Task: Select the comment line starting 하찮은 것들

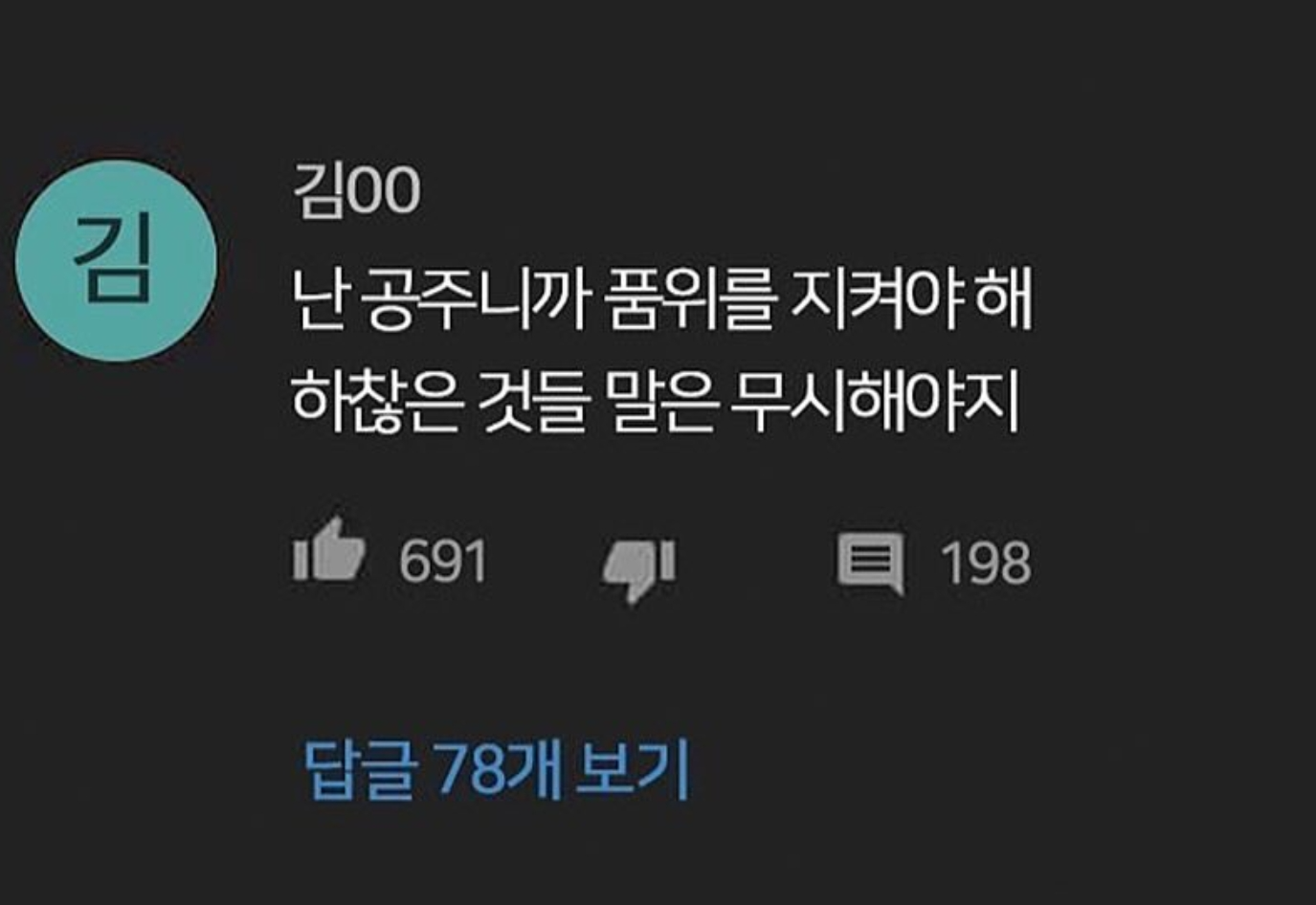Action: pyautogui.click(x=655, y=399)
